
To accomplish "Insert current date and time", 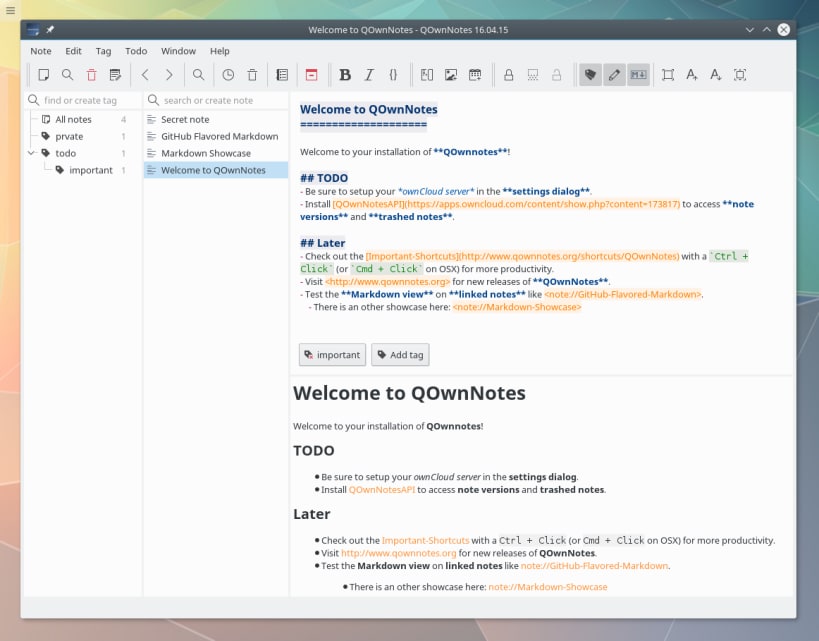I will (x=475, y=75).
